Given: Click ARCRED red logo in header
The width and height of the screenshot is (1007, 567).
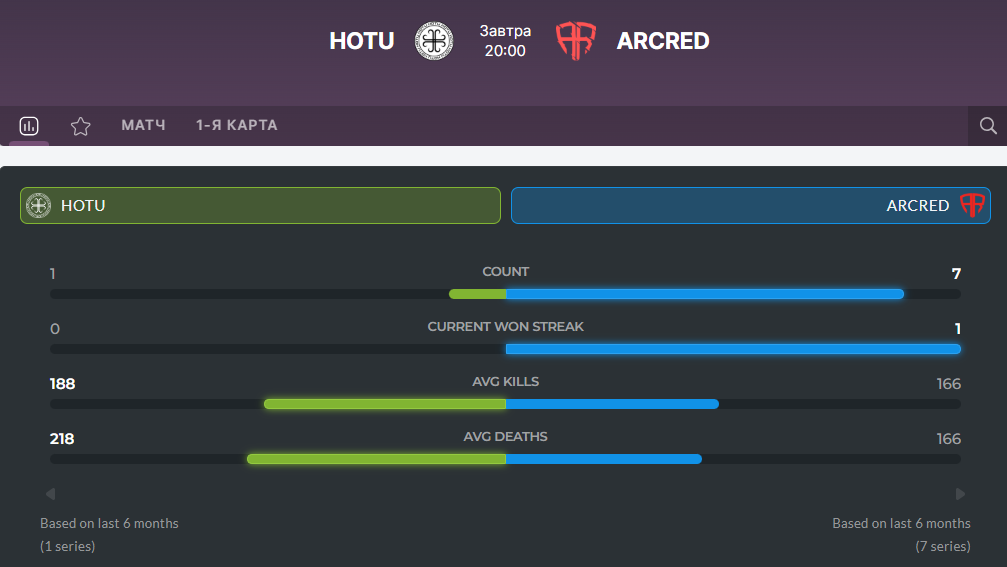Looking at the screenshot, I should [x=576, y=40].
